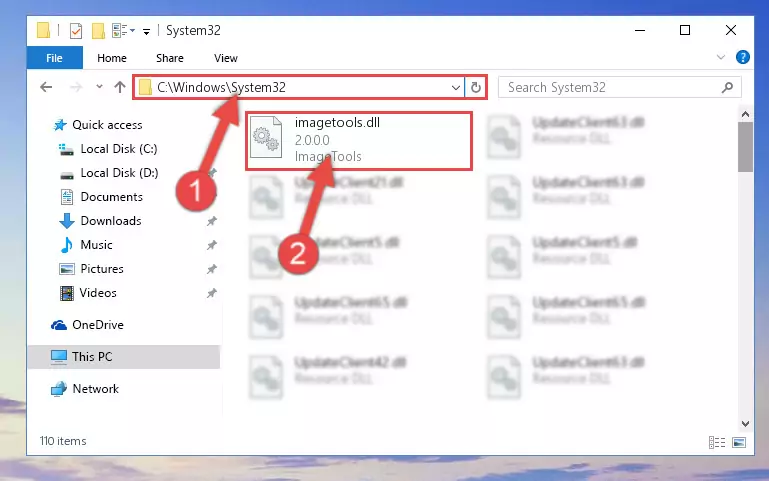This screenshot has height=481, width=769.
Task: Open Documents in the sidebar
Action: point(112,197)
